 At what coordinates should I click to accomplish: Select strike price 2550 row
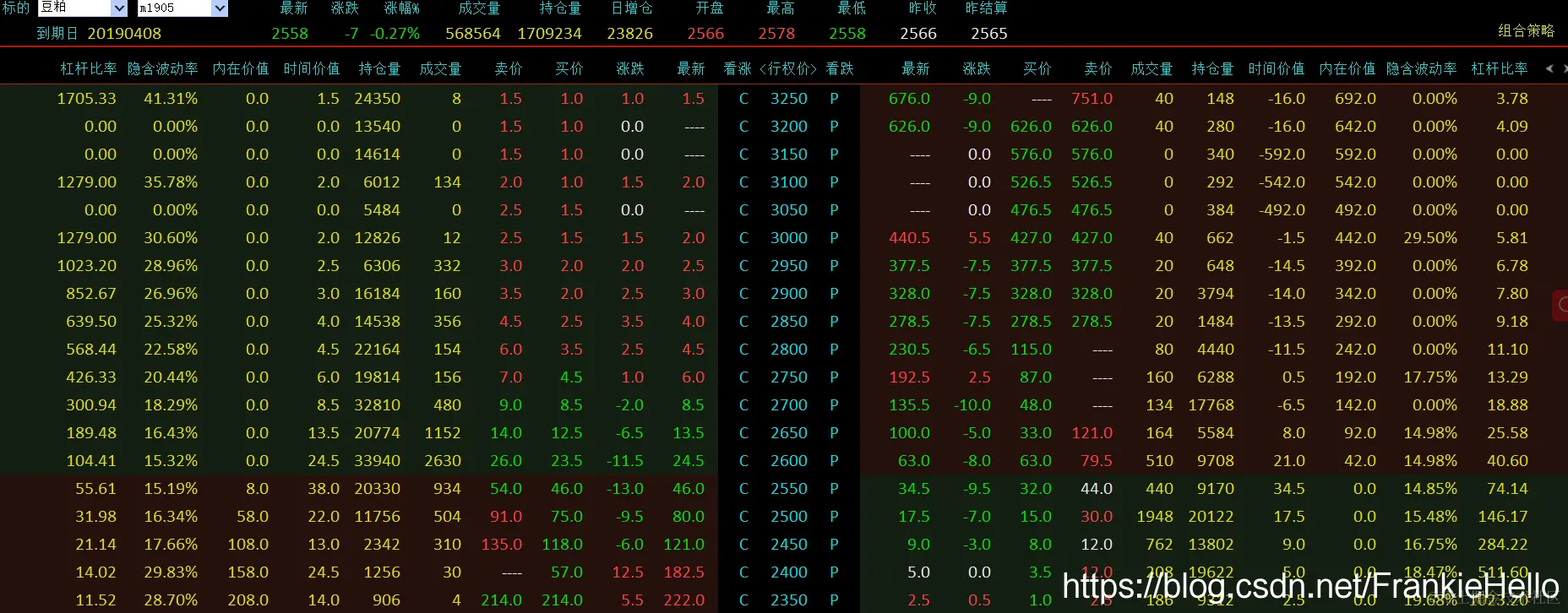(789, 489)
